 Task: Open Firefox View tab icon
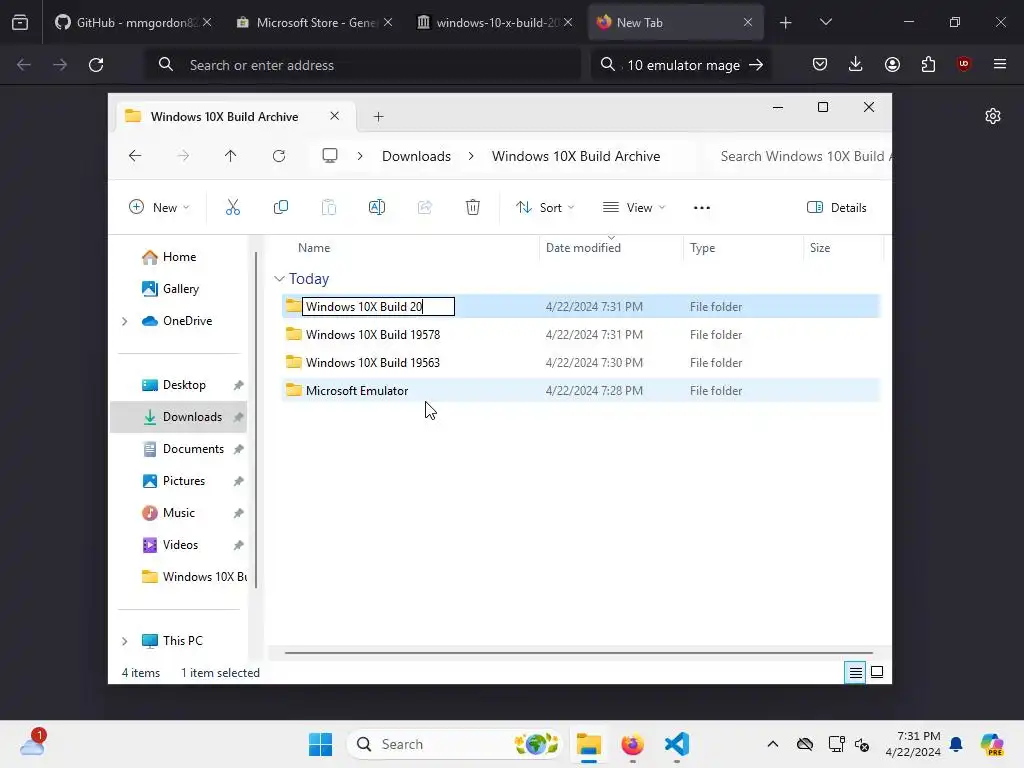[x=20, y=22]
